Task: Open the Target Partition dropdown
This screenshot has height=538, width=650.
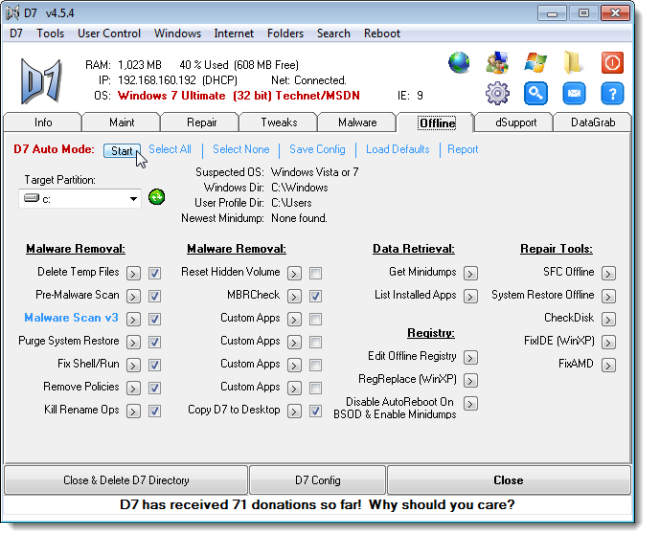Action: [x=80, y=199]
